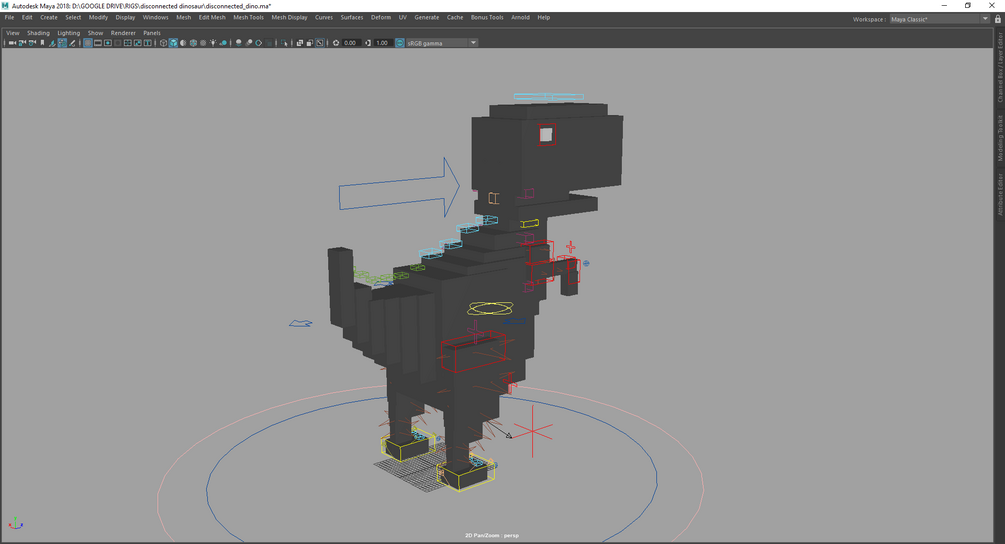
Task: Switch to wireframe display icon
Action: 163,43
